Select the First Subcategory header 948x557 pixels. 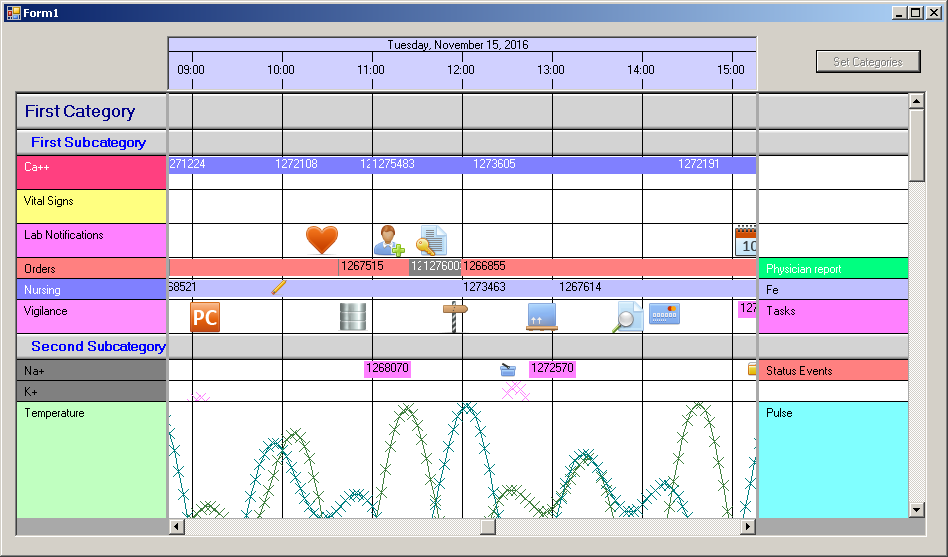click(x=88, y=143)
